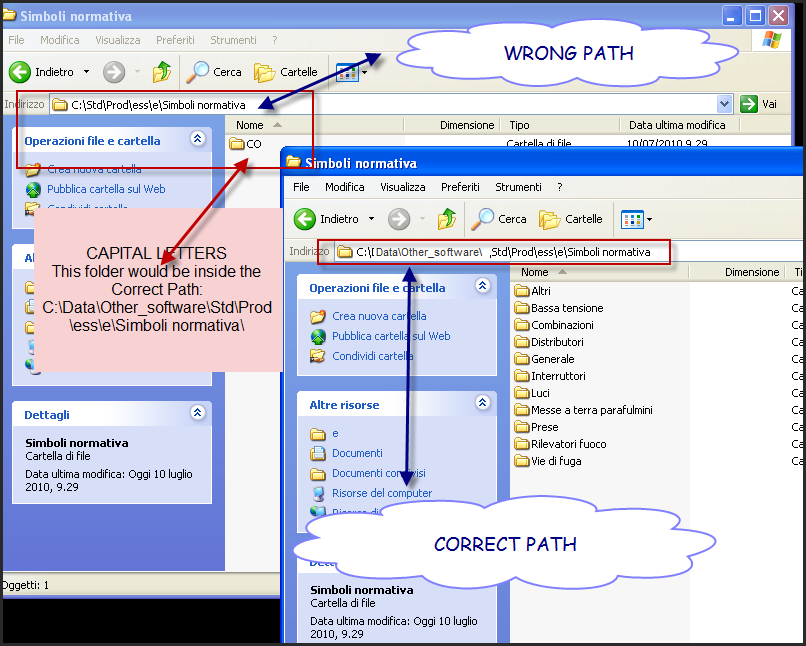Open the Bassa tensione folder

[566, 308]
